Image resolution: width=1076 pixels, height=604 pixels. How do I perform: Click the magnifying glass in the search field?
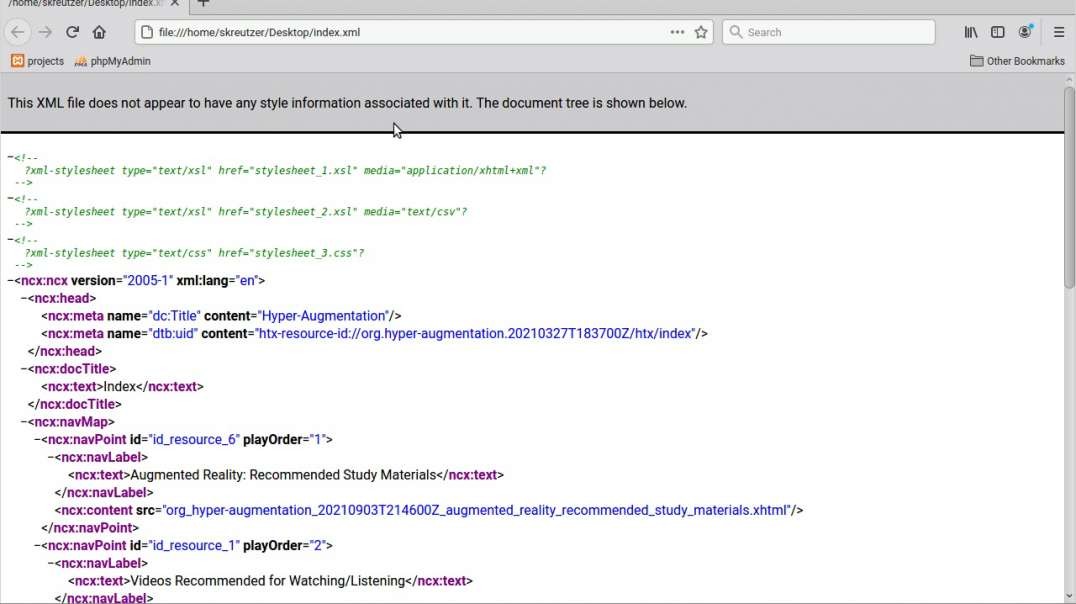(735, 31)
